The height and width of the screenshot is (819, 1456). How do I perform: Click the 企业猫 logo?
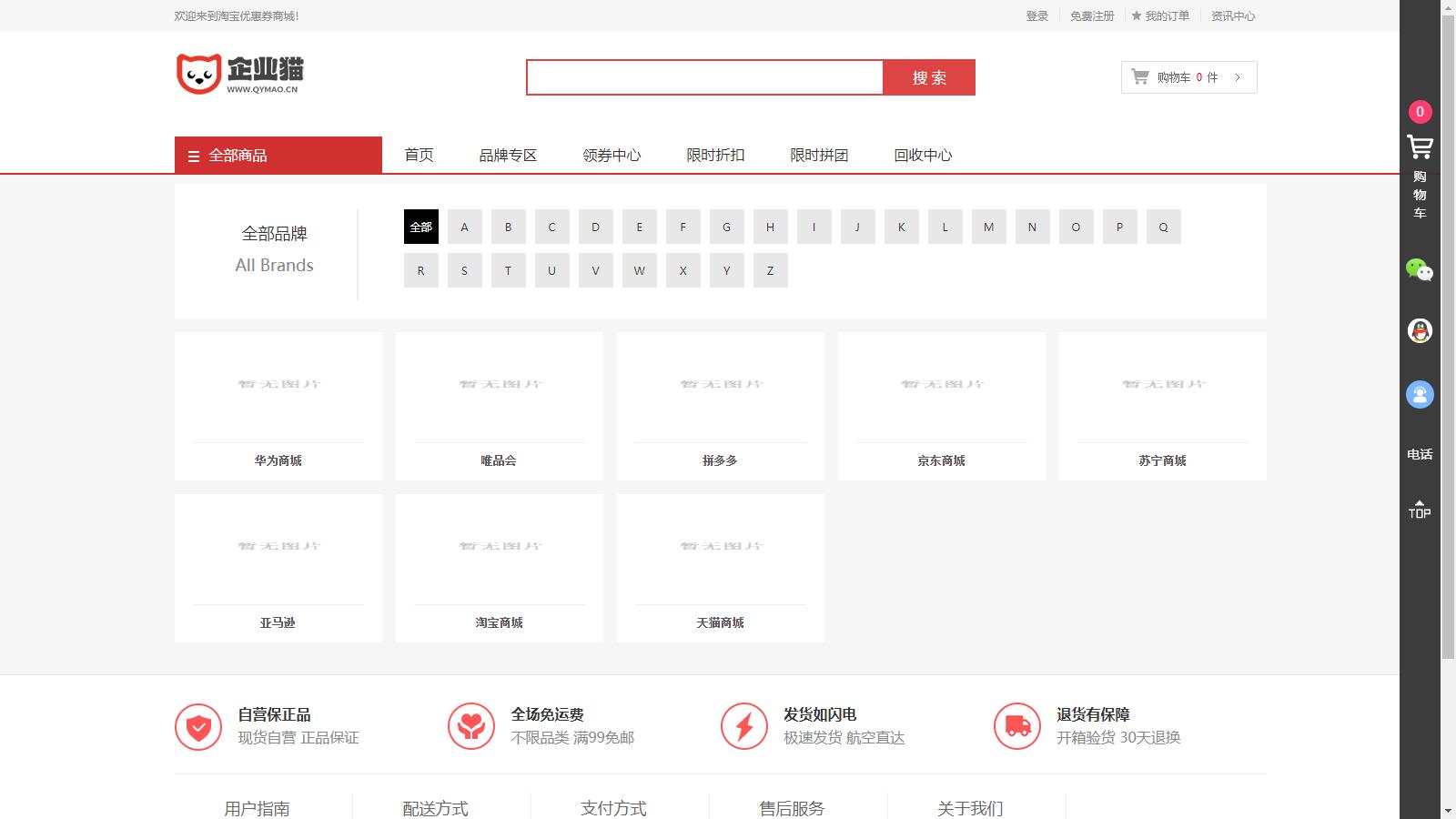240,74
